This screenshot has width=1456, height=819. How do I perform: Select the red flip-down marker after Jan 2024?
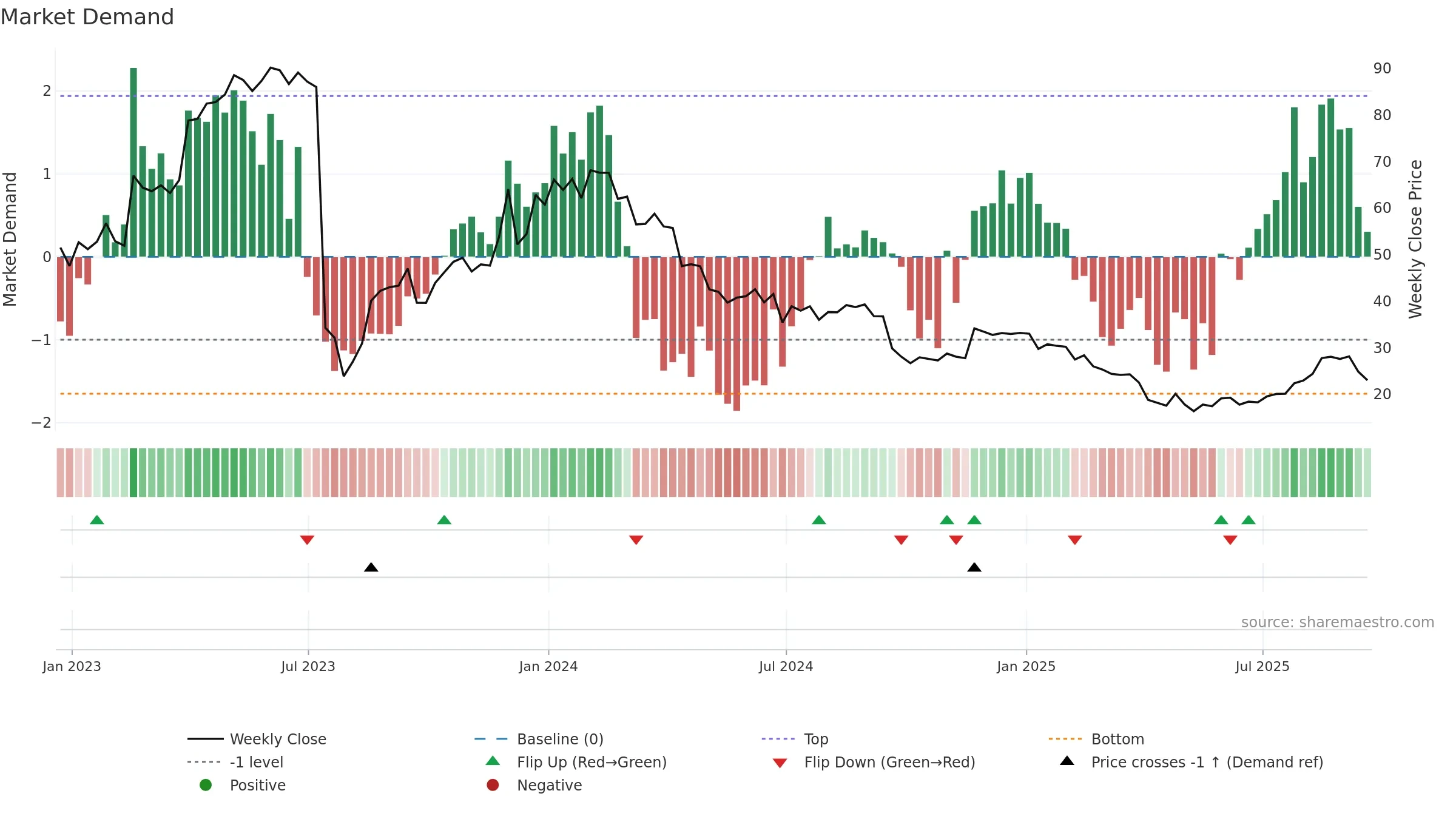636,540
